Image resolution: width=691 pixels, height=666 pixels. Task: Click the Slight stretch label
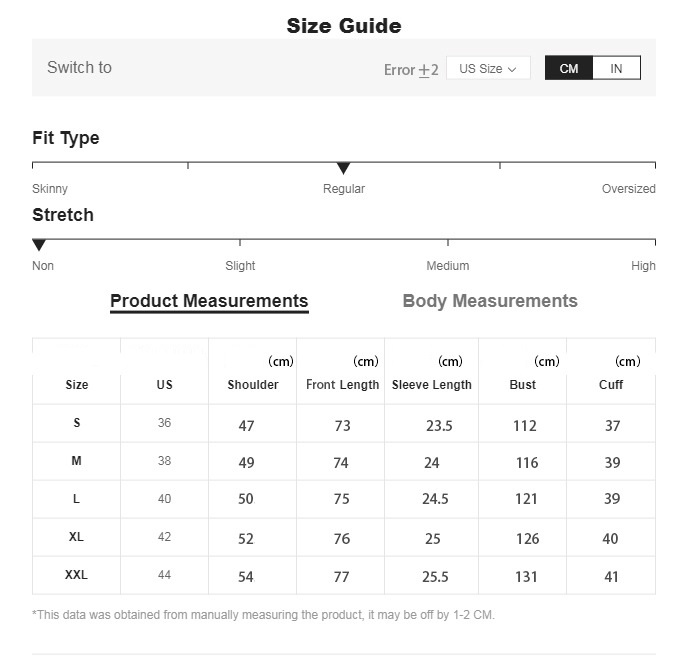240,266
